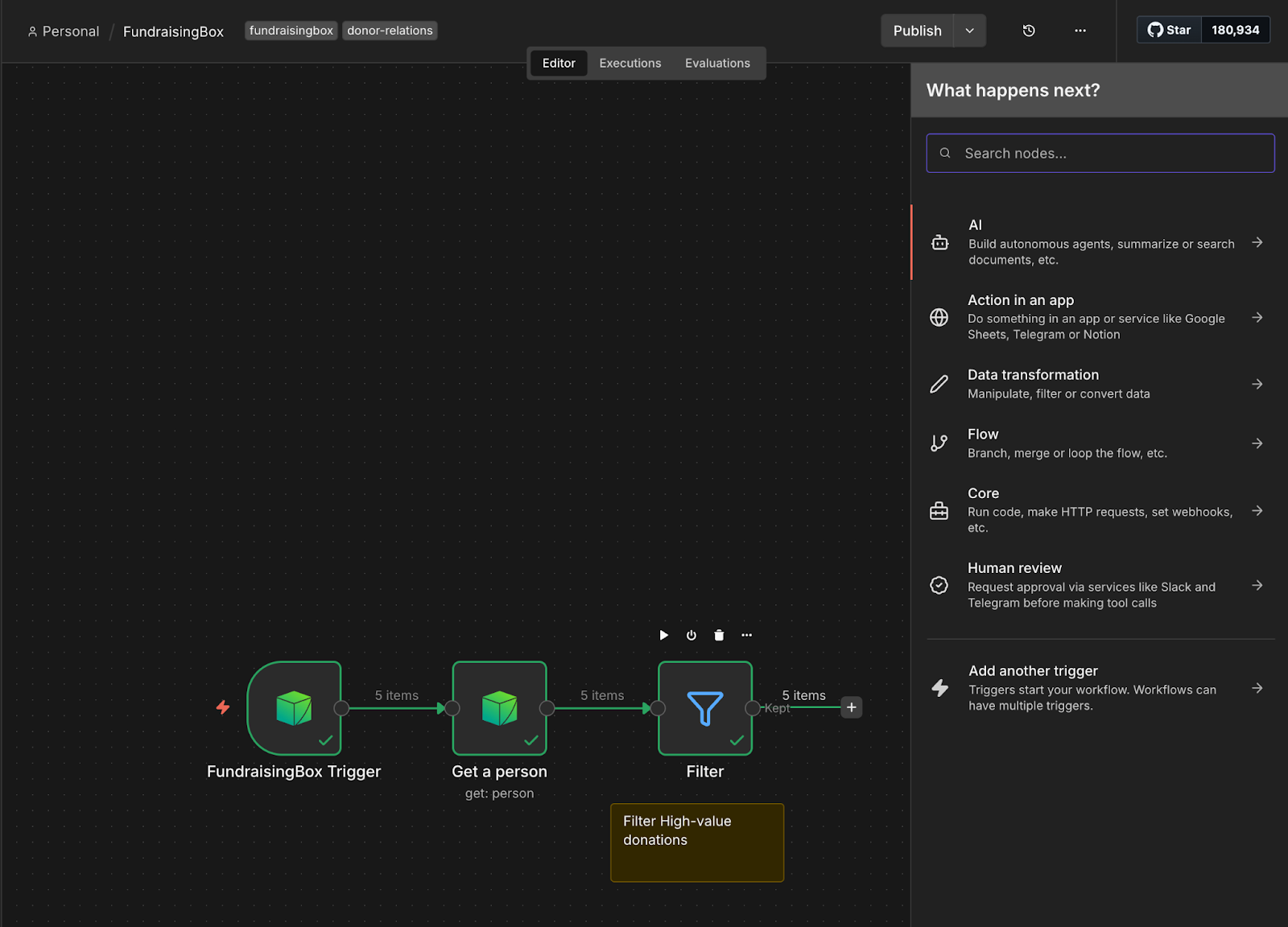Select the Get a person node
Viewport: 1288px width, 927px height.
[499, 708]
